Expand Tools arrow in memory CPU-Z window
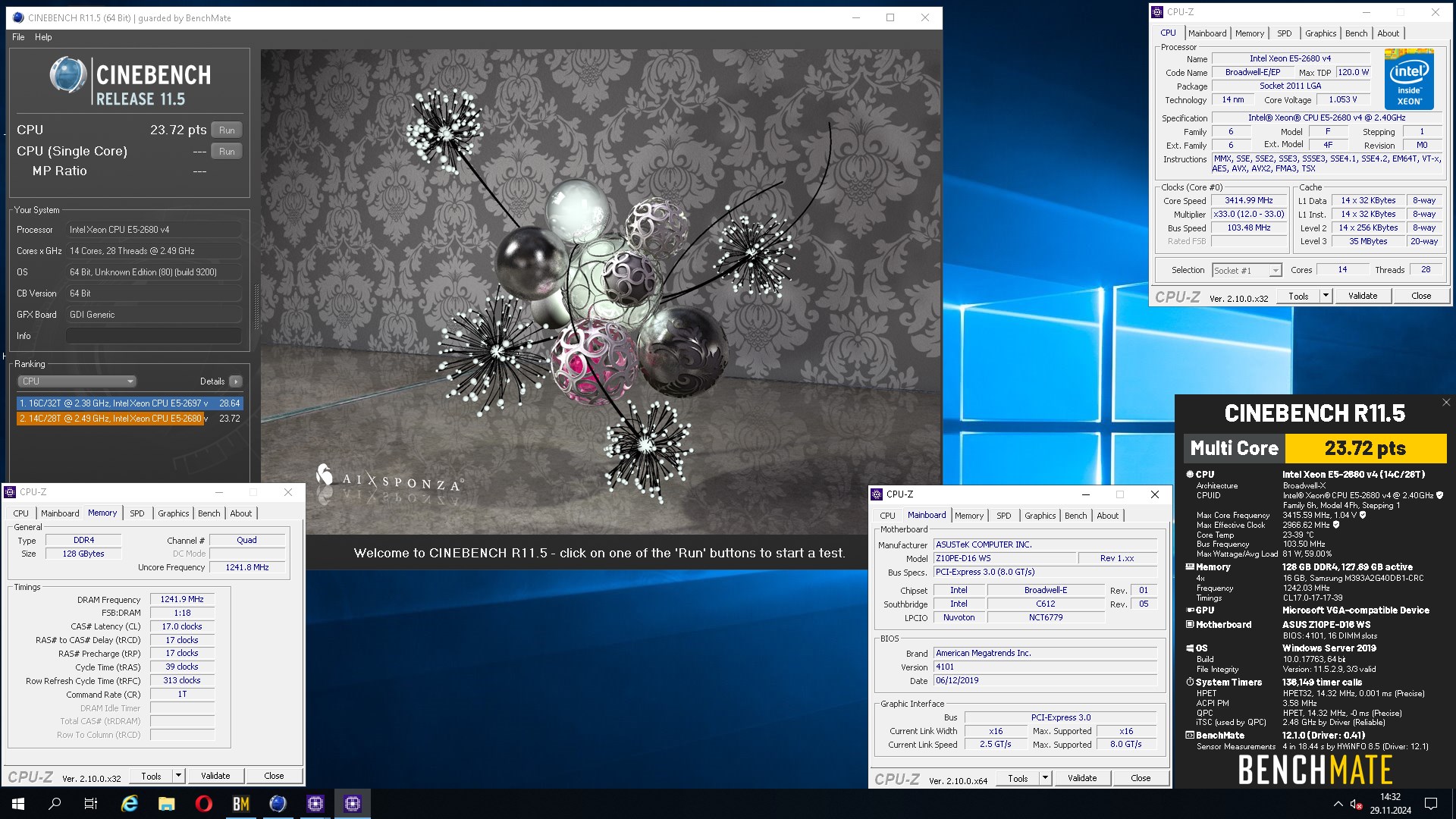 point(178,777)
